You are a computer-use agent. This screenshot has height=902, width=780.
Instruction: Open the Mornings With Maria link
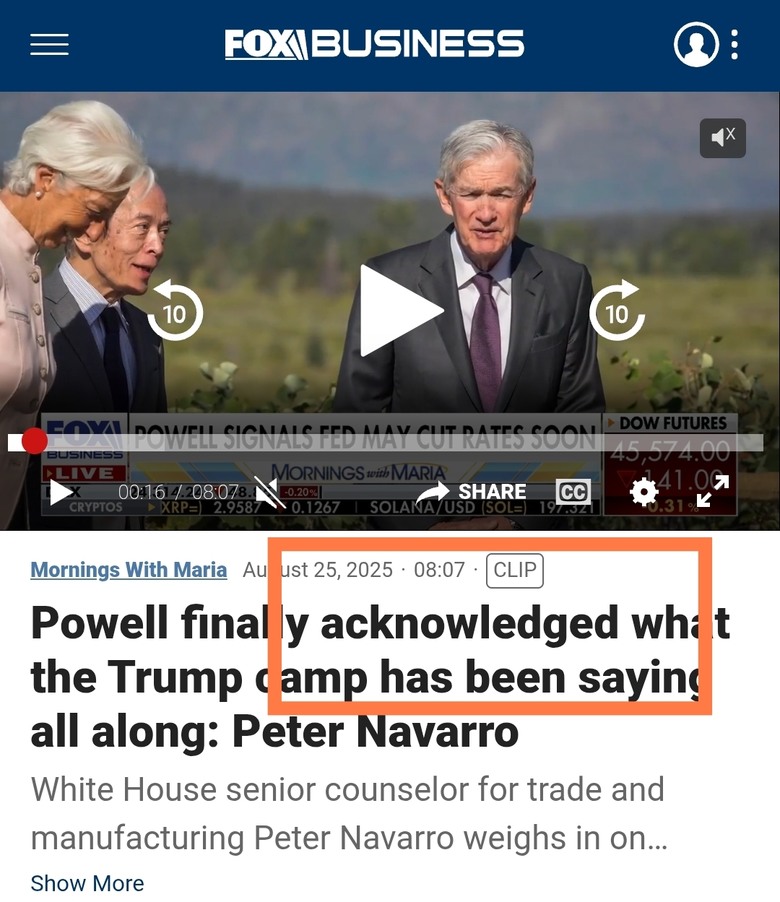128,570
